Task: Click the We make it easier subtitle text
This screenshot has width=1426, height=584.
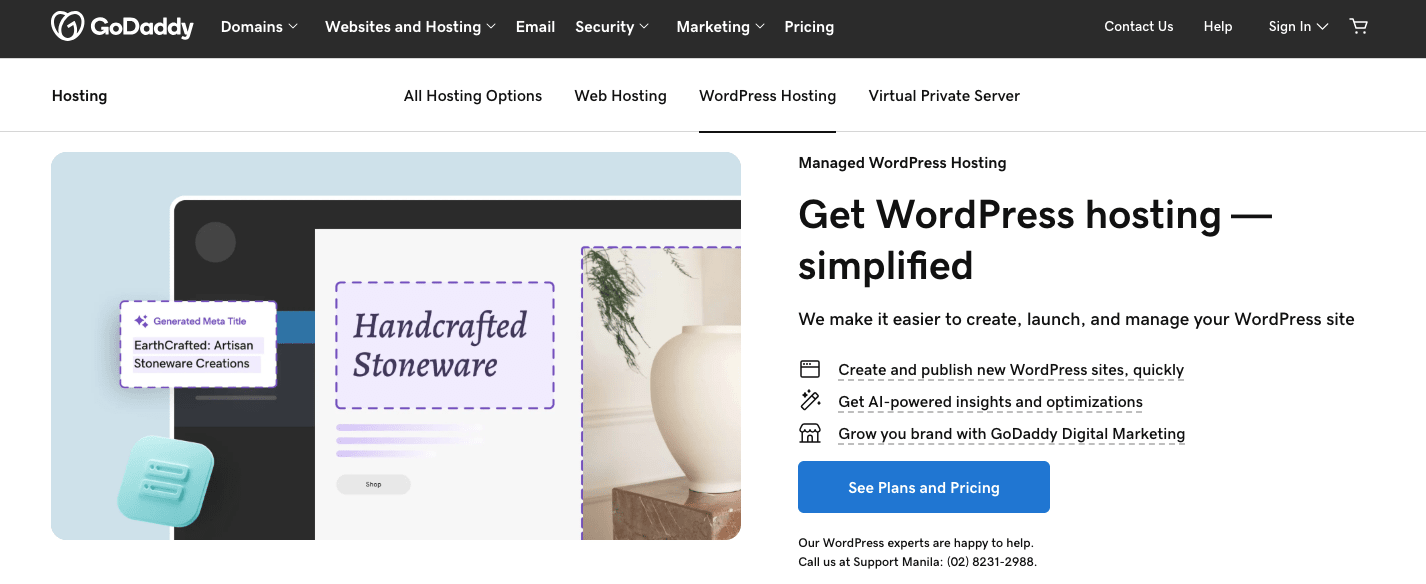Action: click(x=1076, y=319)
